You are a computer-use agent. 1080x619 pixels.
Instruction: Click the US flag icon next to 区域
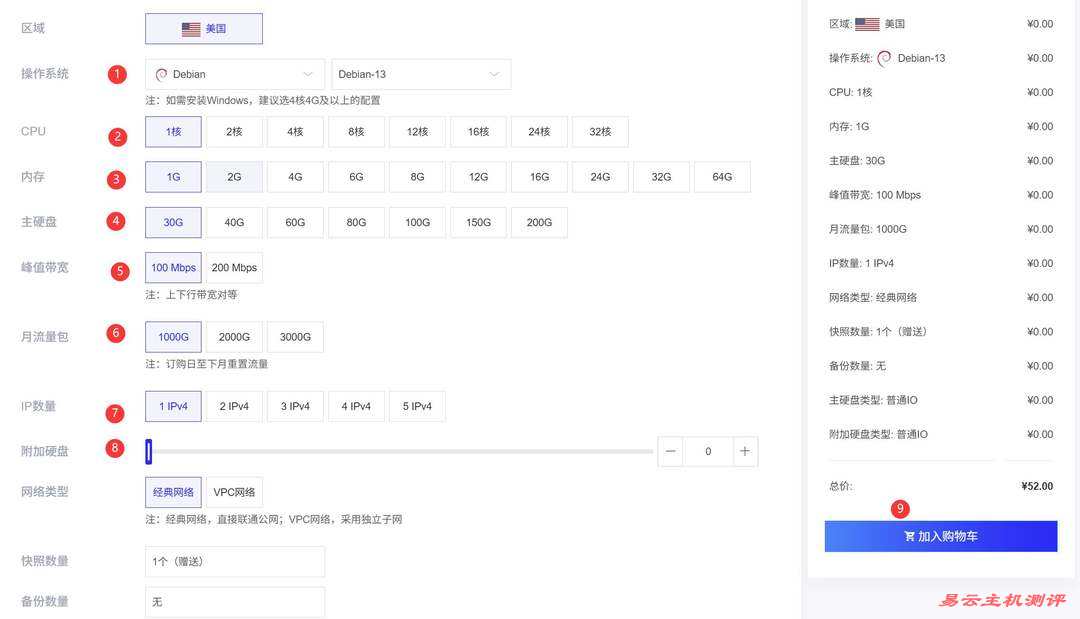pos(190,29)
